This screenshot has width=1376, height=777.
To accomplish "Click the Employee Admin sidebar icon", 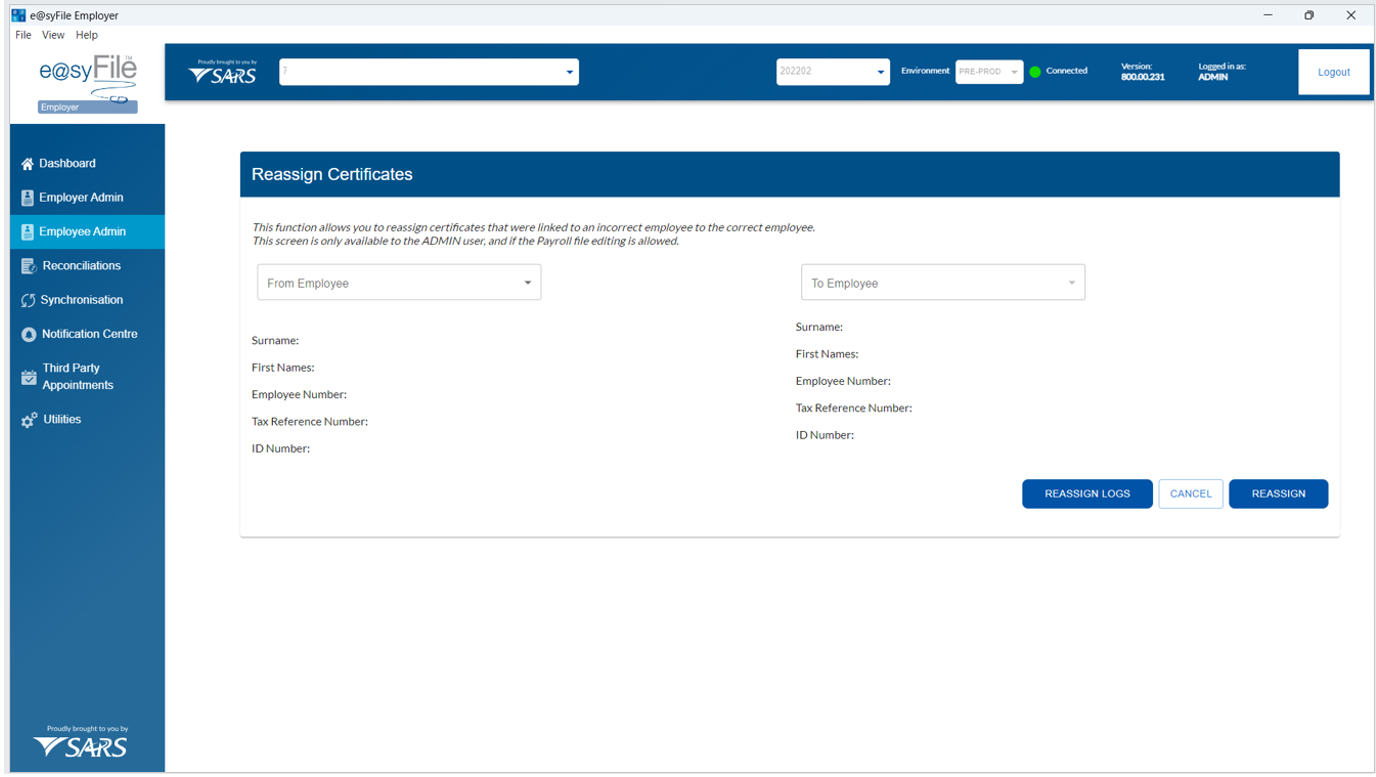I will pyautogui.click(x=28, y=232).
